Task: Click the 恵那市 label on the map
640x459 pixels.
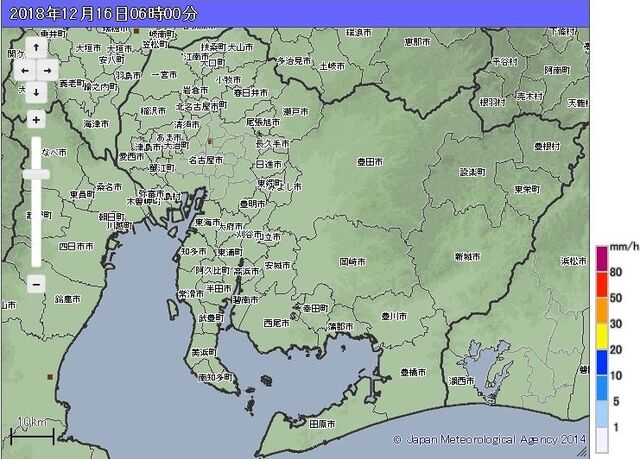Action: (x=417, y=42)
